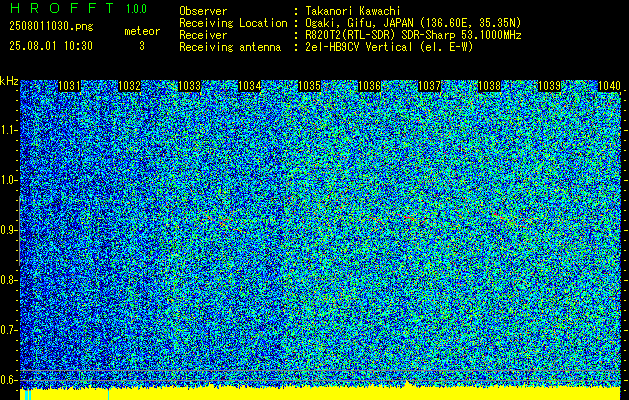Click the Receiver label
This screenshot has width=629, height=400.
[x=203, y=35]
